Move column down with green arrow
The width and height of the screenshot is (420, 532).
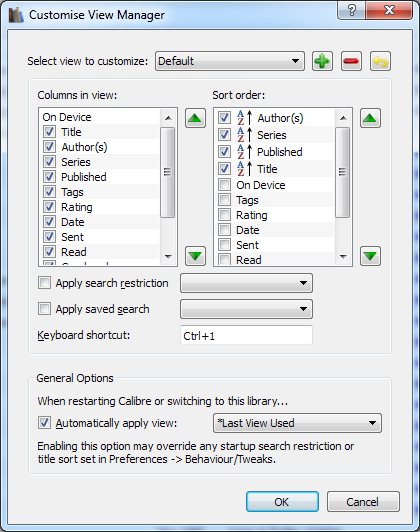pos(195,255)
